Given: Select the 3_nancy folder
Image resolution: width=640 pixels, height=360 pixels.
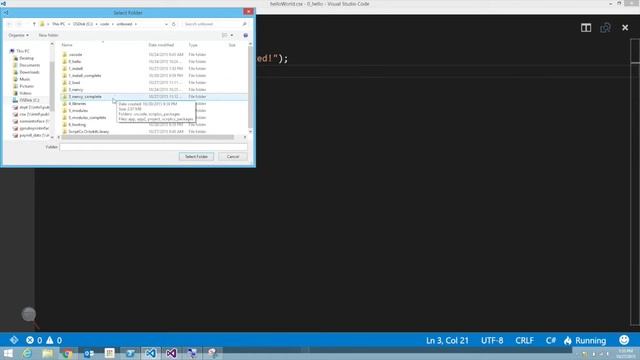Looking at the screenshot, I should coord(76,89).
